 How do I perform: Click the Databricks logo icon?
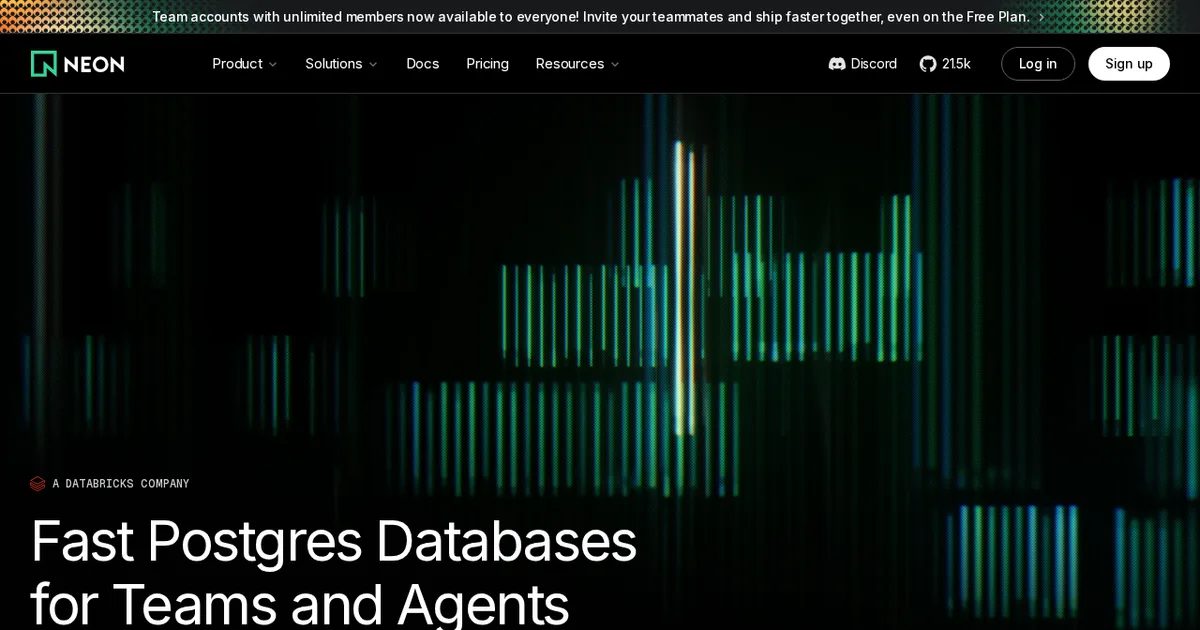pyautogui.click(x=38, y=484)
